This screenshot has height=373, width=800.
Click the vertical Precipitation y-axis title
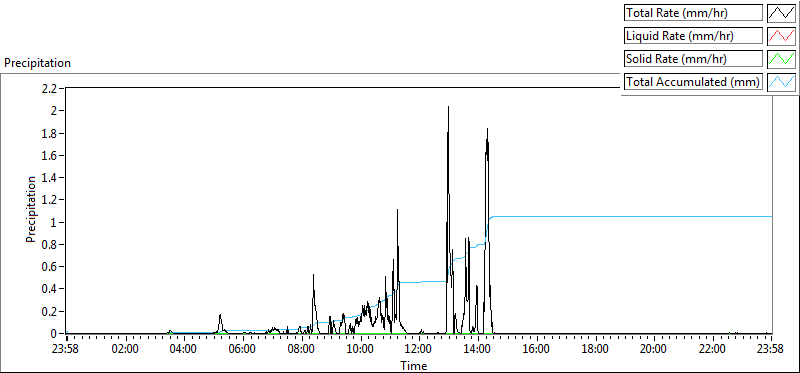pyautogui.click(x=31, y=209)
